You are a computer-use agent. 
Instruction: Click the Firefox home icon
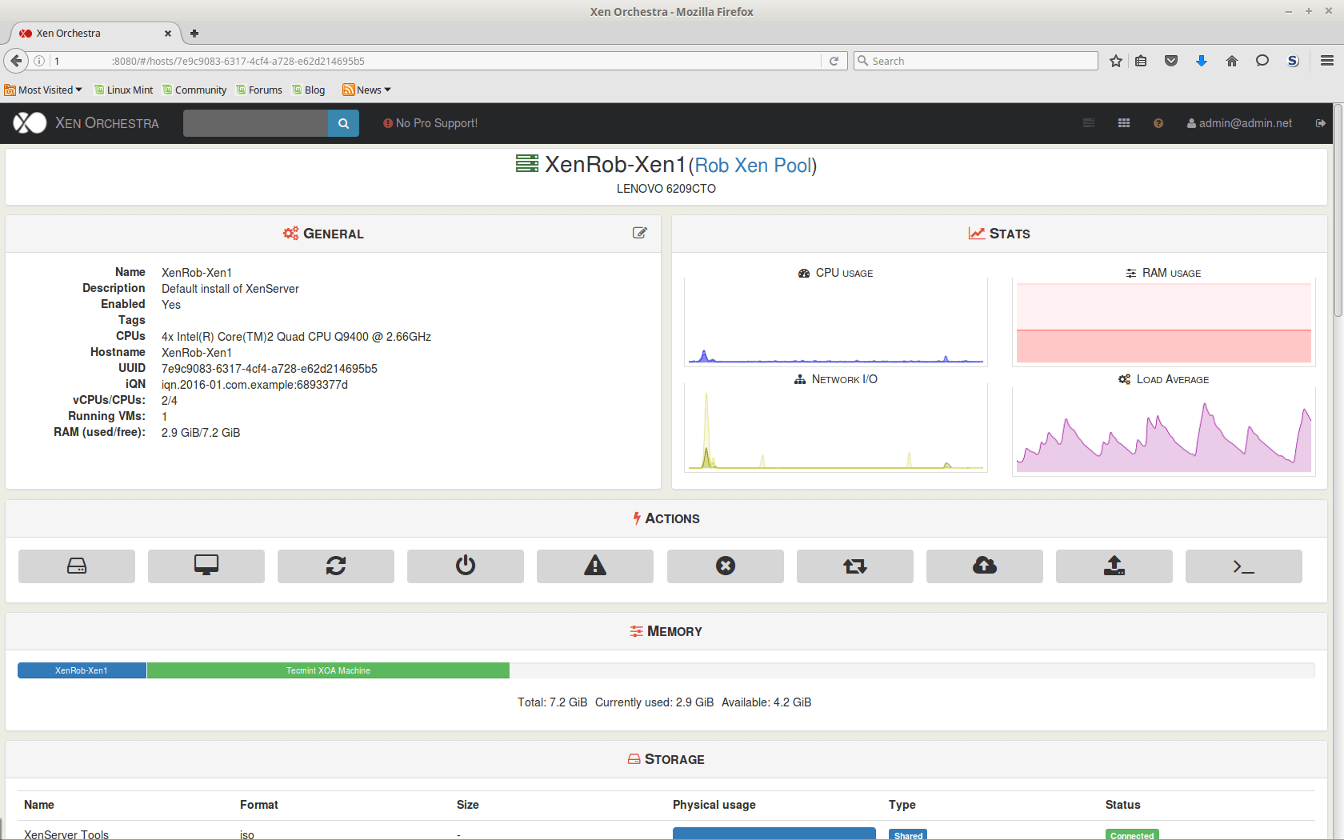(1232, 61)
